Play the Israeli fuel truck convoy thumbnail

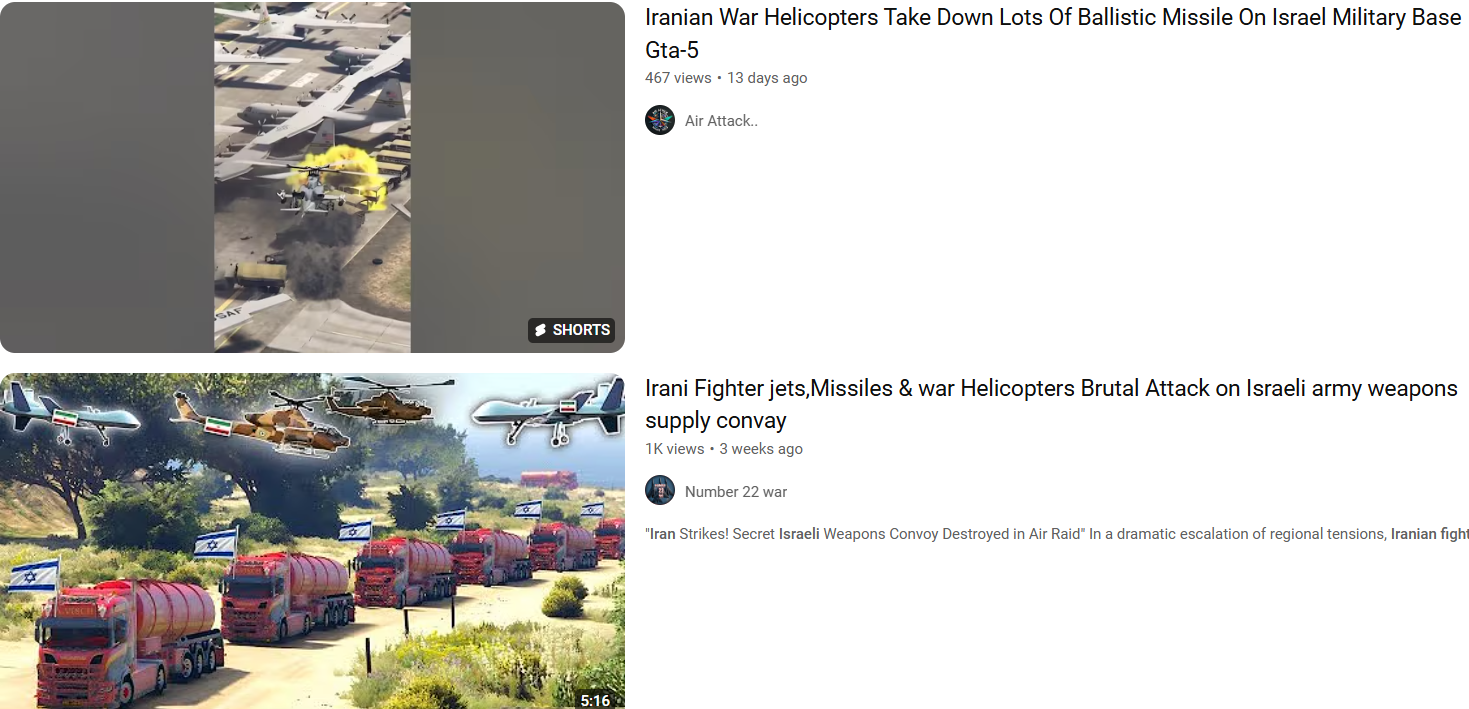(x=312, y=541)
